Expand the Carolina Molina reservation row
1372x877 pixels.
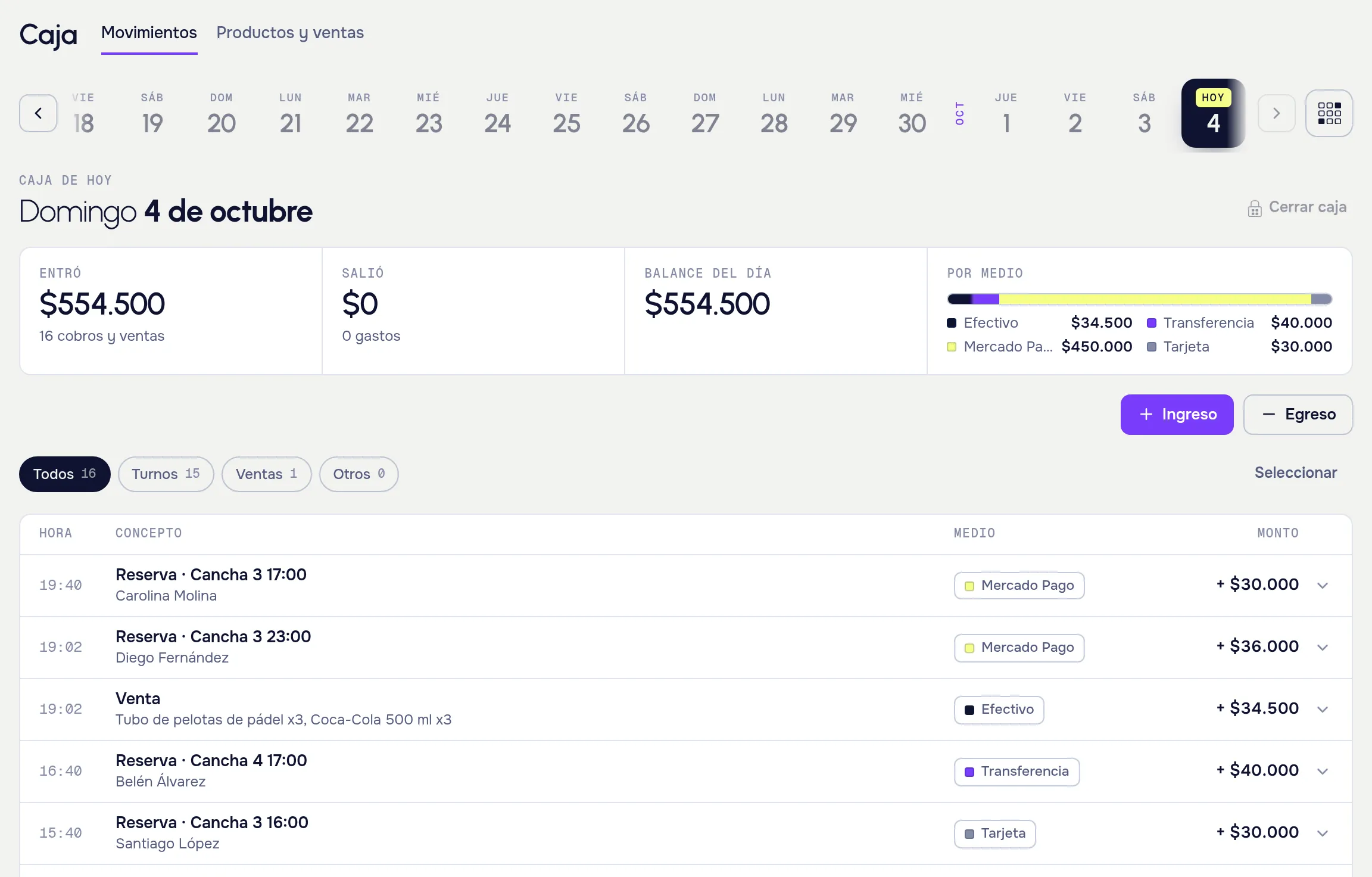pos(1323,586)
